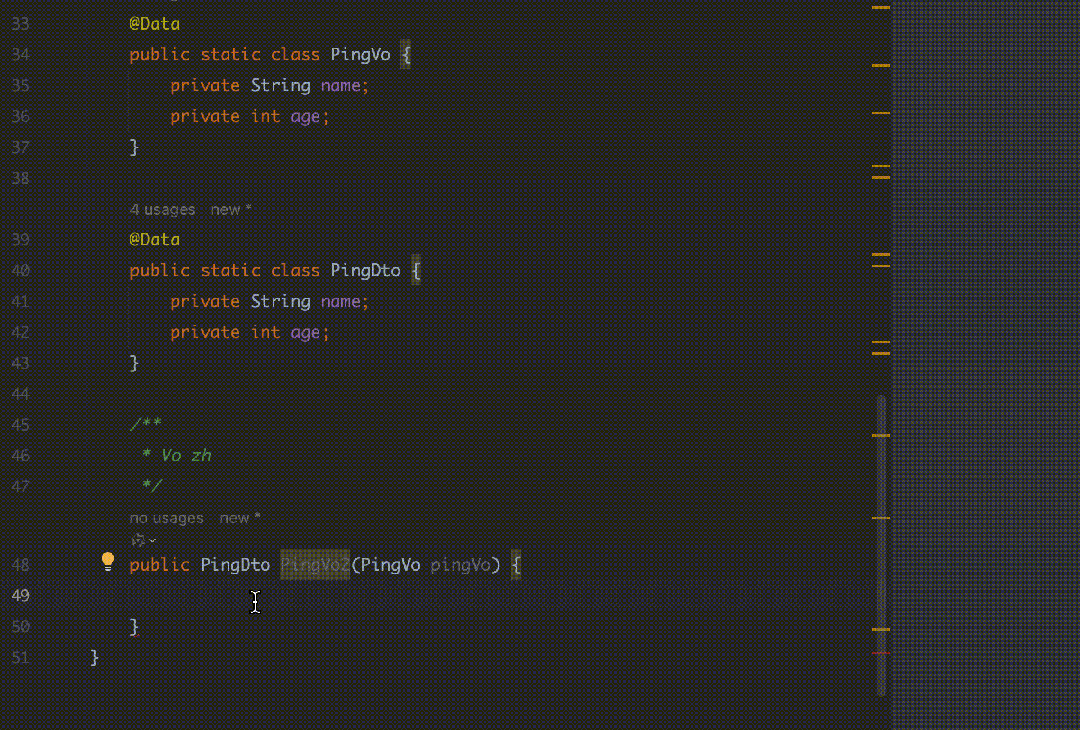This screenshot has height=730, width=1080.
Task: Click line number 44 in the gutter
Action: point(21,394)
